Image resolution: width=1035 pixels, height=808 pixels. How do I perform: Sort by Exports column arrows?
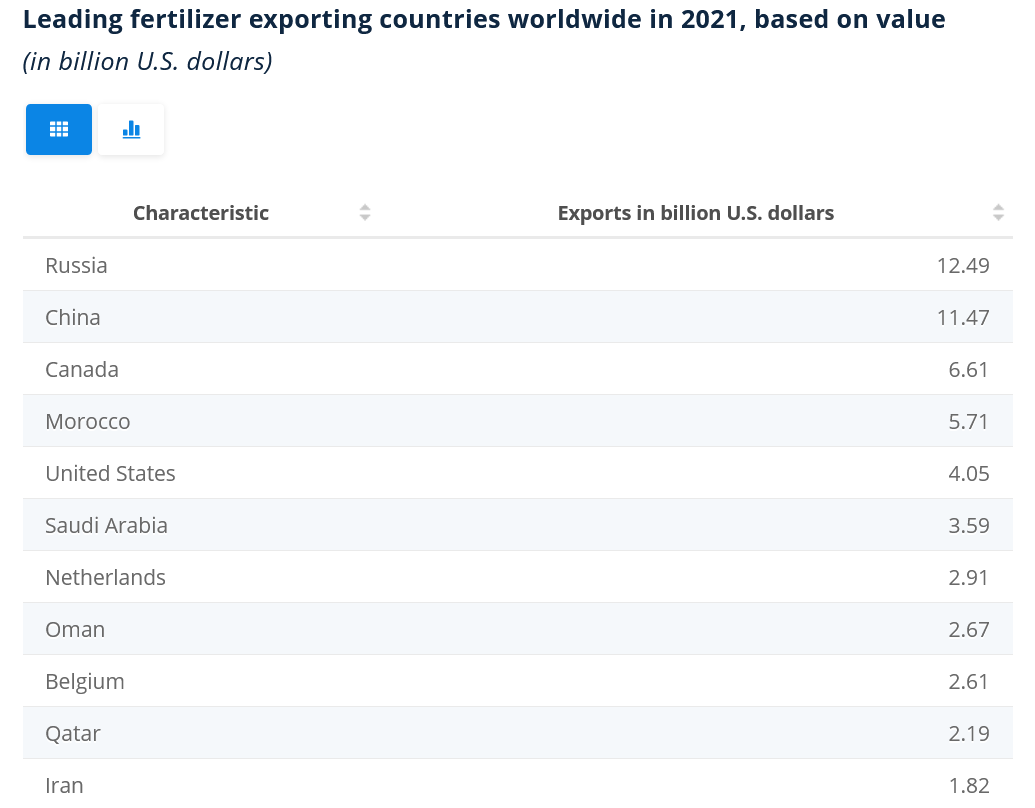click(x=998, y=212)
